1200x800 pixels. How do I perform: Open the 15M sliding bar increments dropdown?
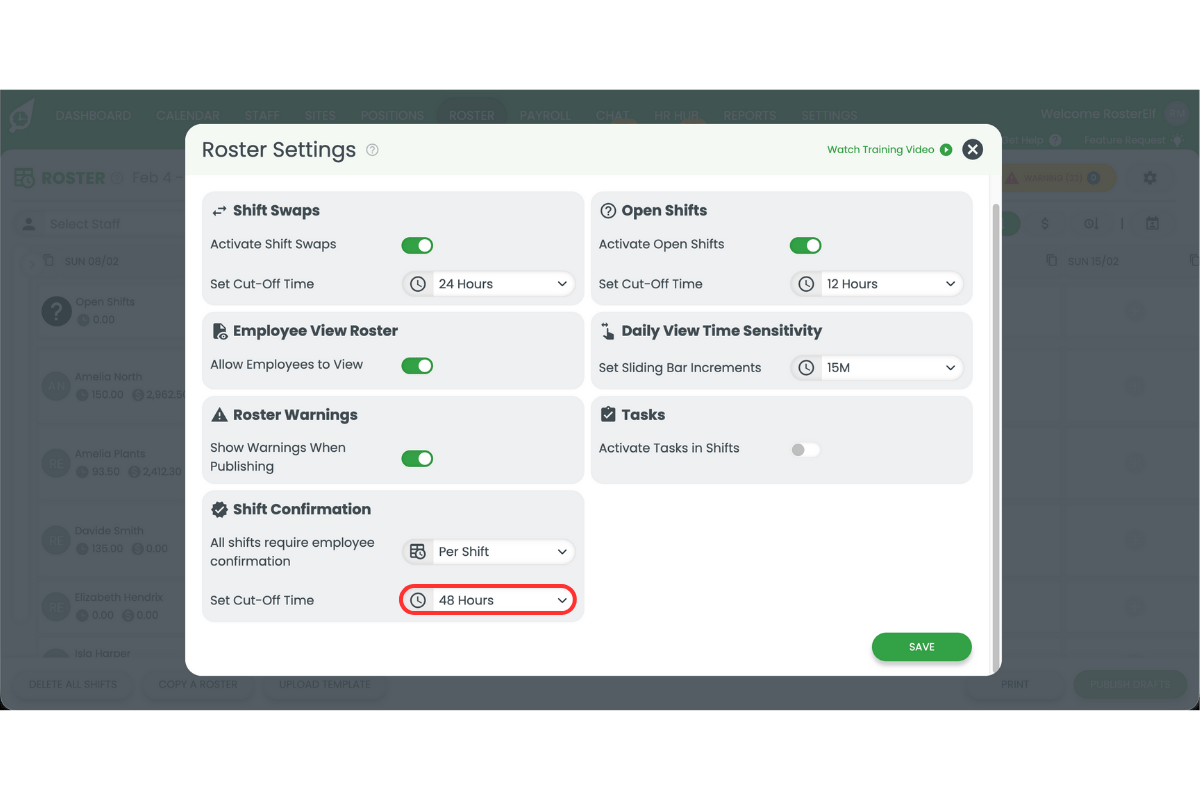click(876, 367)
